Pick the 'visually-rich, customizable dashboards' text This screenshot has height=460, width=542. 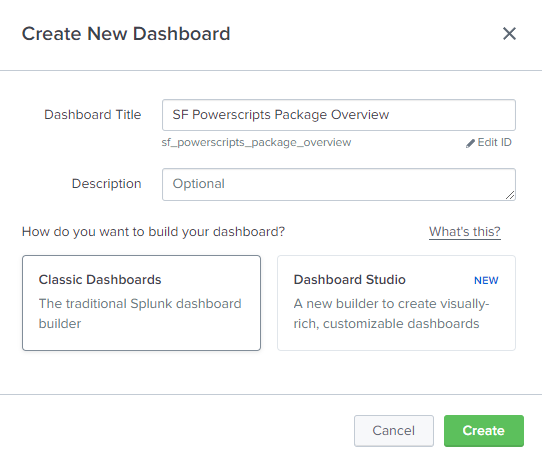[x=391, y=313]
